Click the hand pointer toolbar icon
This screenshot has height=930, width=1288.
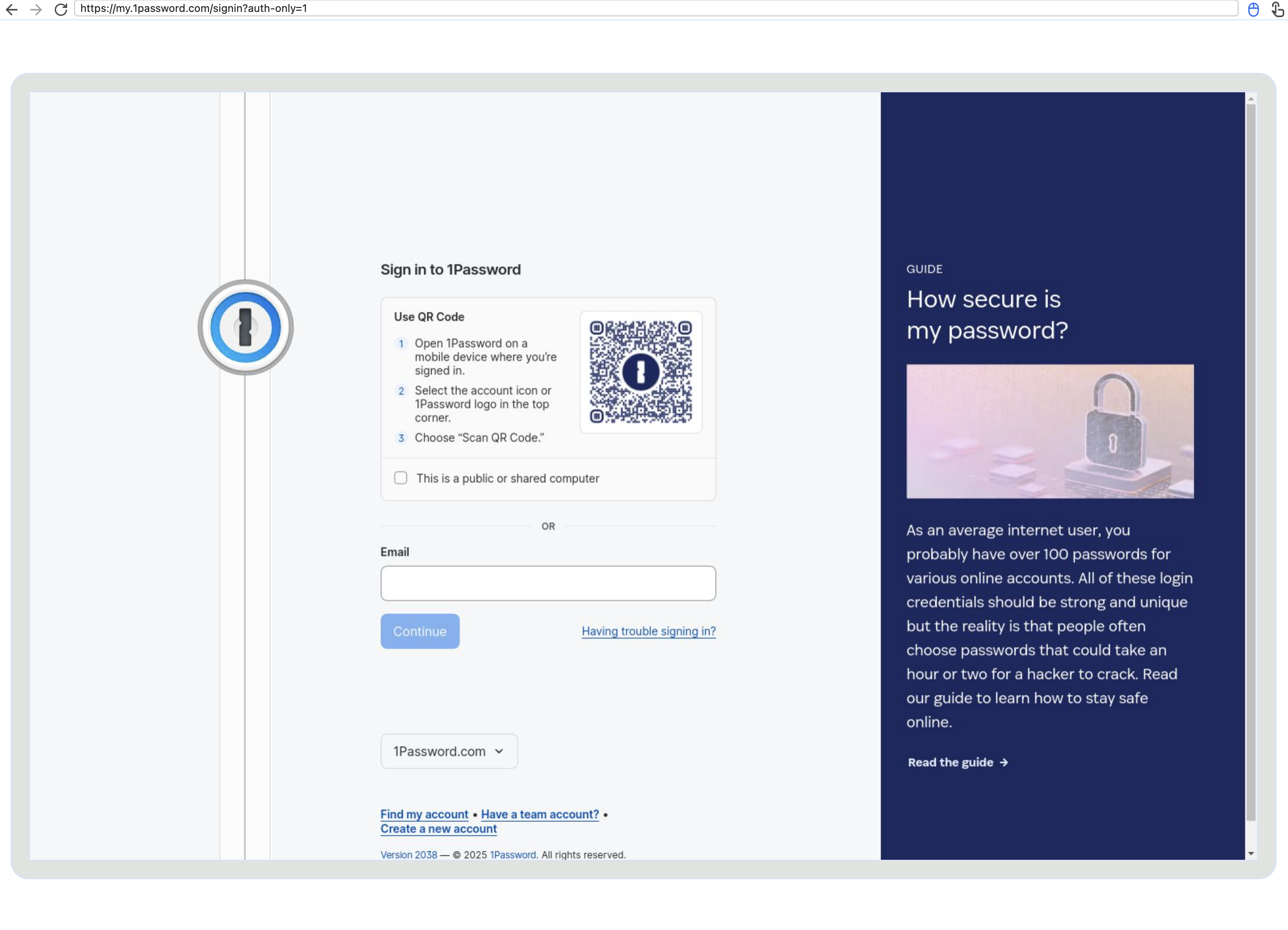[1277, 10]
